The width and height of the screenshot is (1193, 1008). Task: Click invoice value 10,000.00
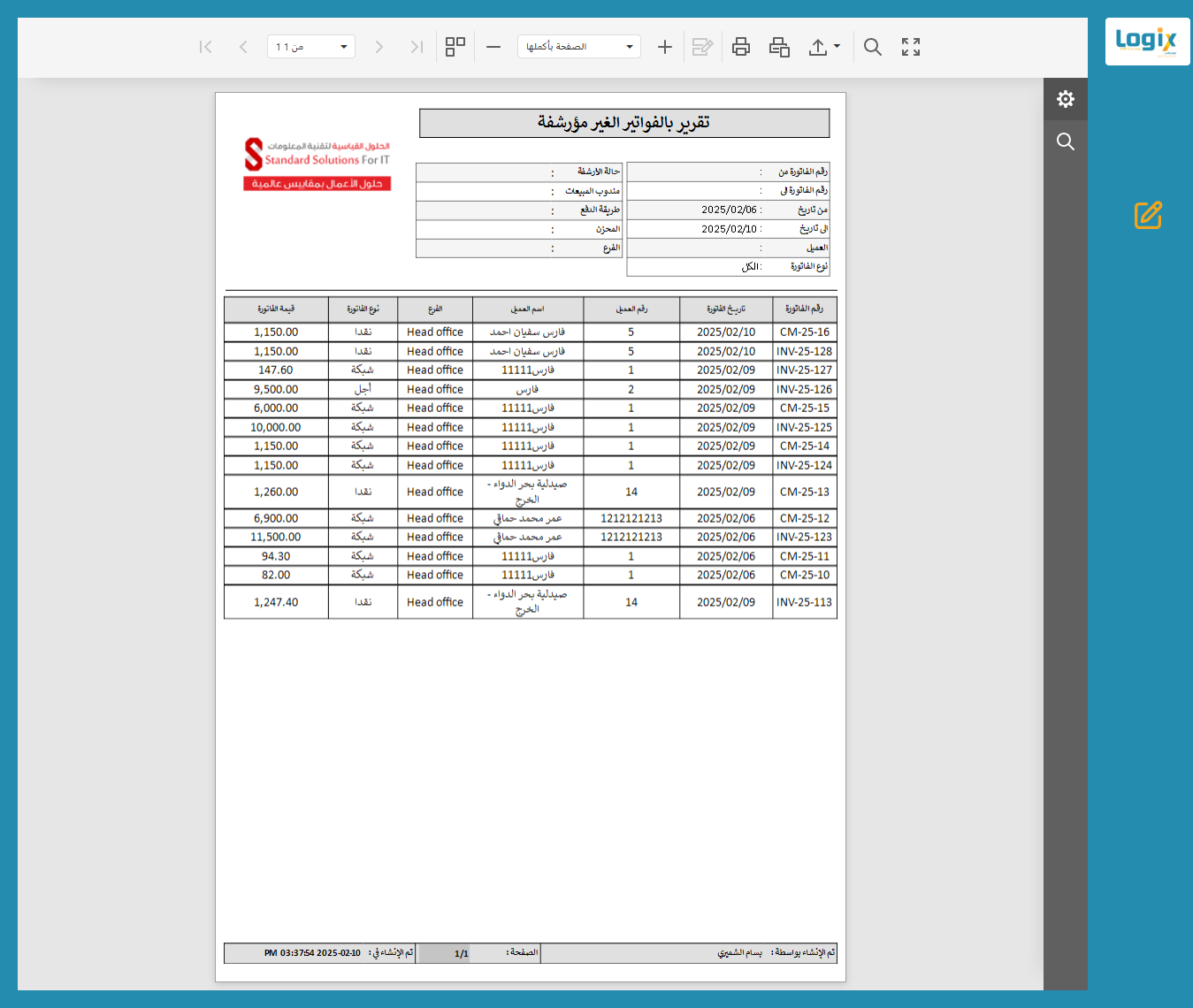pyautogui.click(x=276, y=428)
